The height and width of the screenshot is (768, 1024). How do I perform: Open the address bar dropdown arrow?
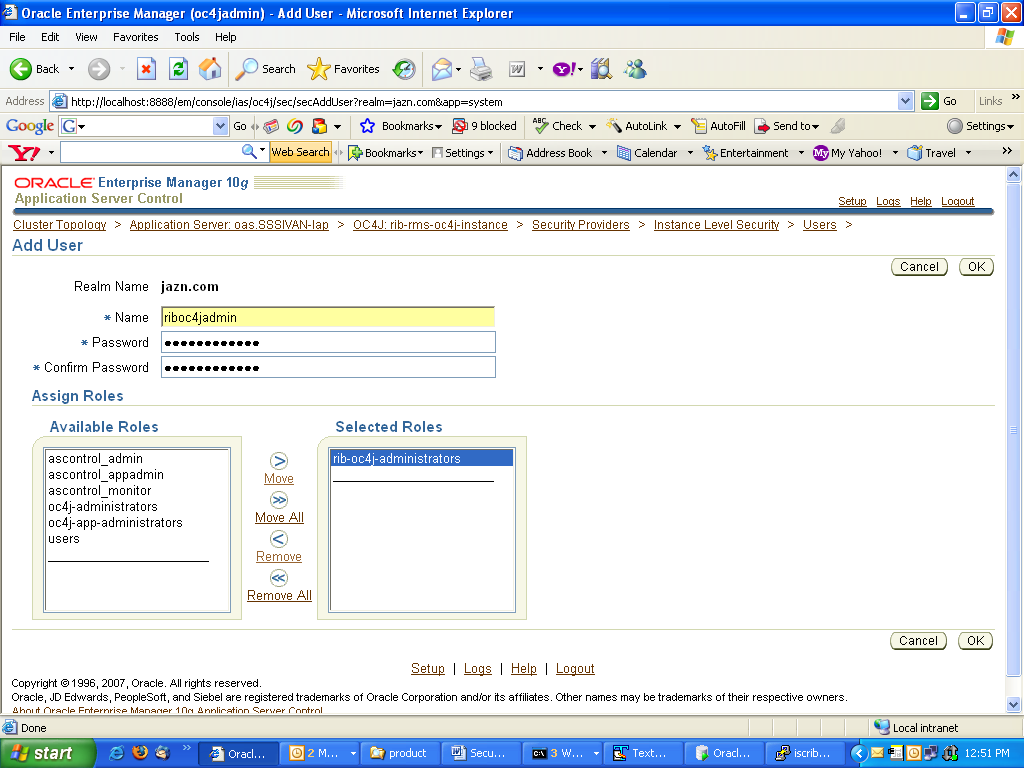905,101
